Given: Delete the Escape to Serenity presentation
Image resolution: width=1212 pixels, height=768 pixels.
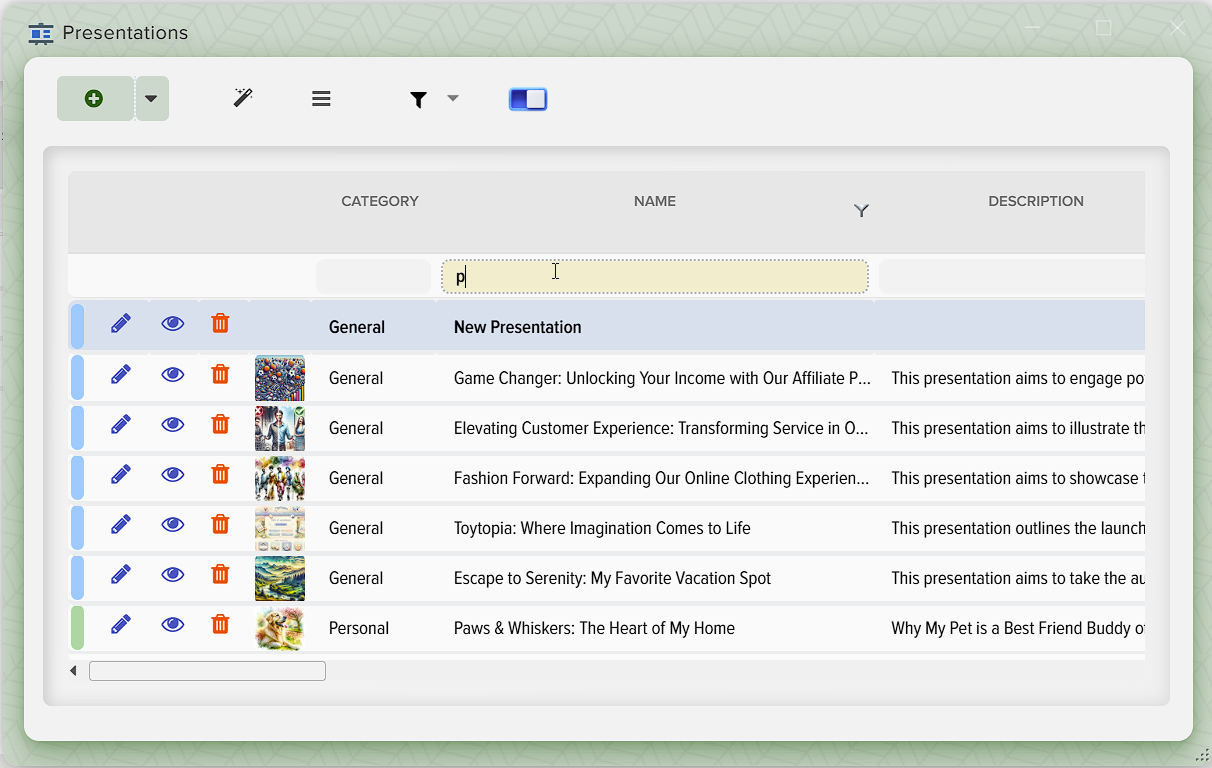Looking at the screenshot, I should [221, 574].
